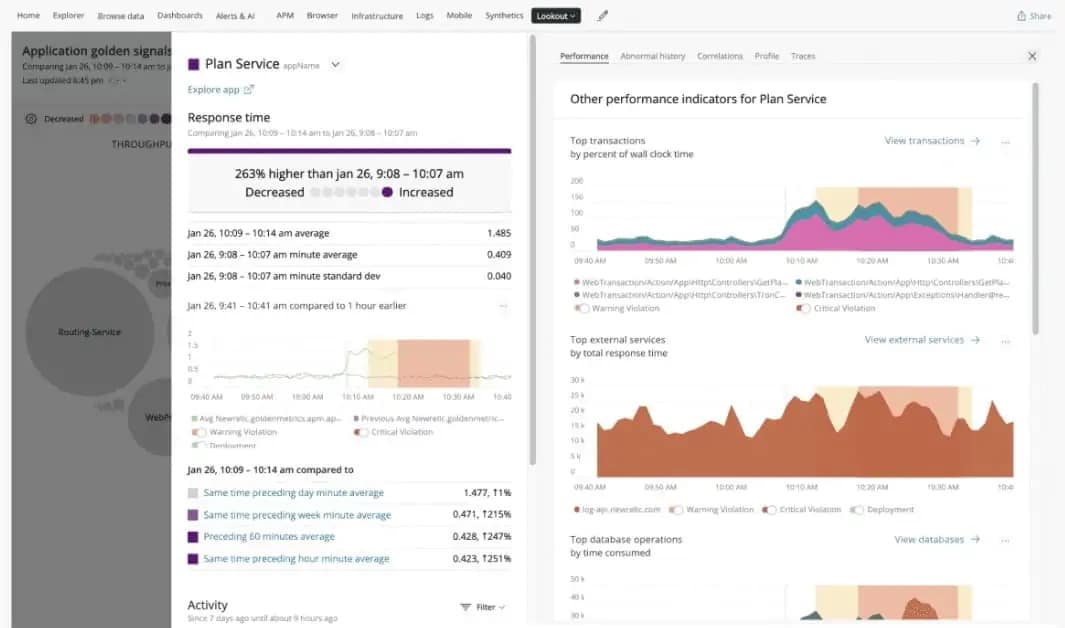Switch to the Abnormal history tab
The height and width of the screenshot is (628, 1065).
point(653,56)
